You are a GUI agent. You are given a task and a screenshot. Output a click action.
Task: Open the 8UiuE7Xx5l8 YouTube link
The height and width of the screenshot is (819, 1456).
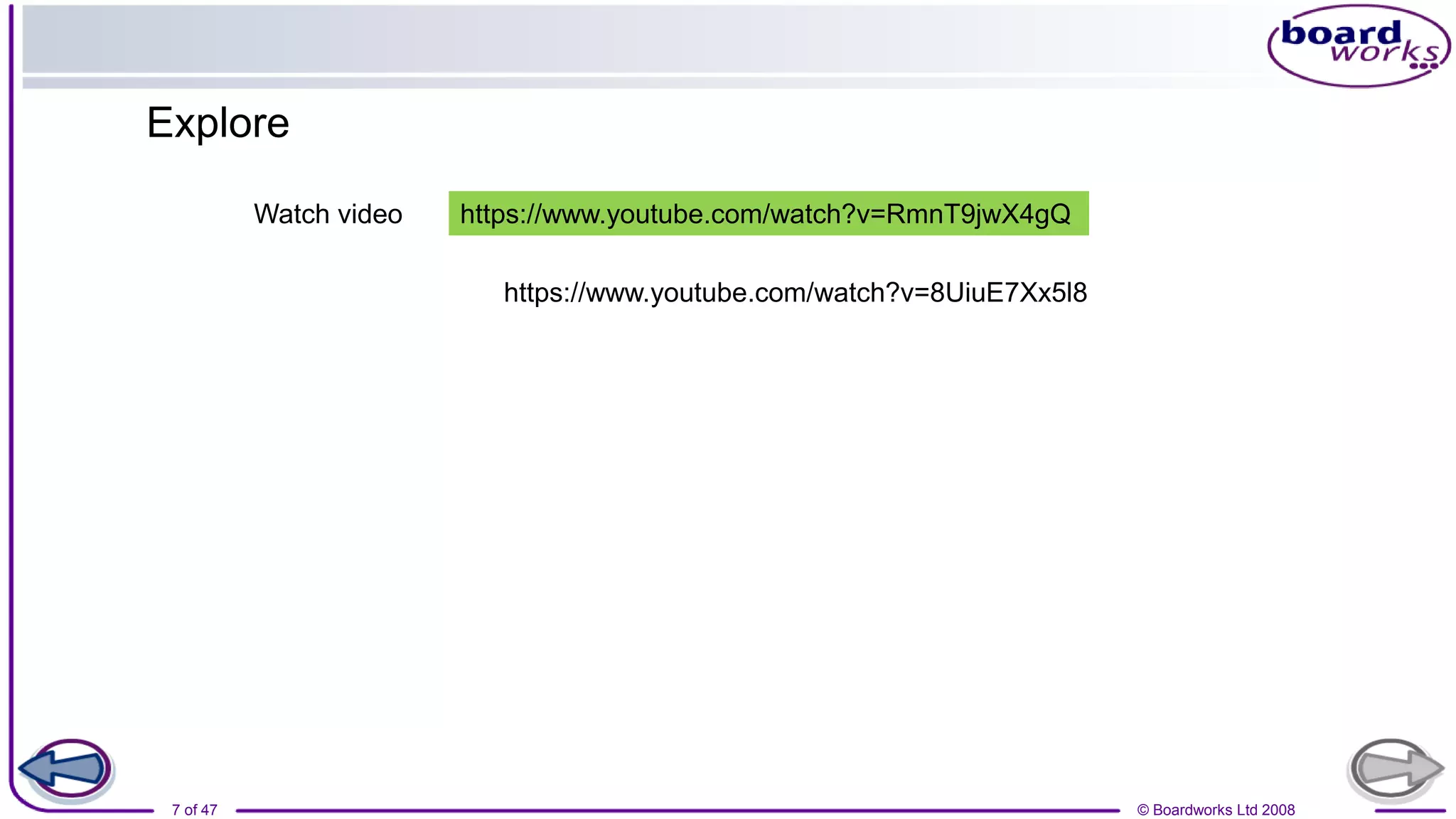click(795, 293)
